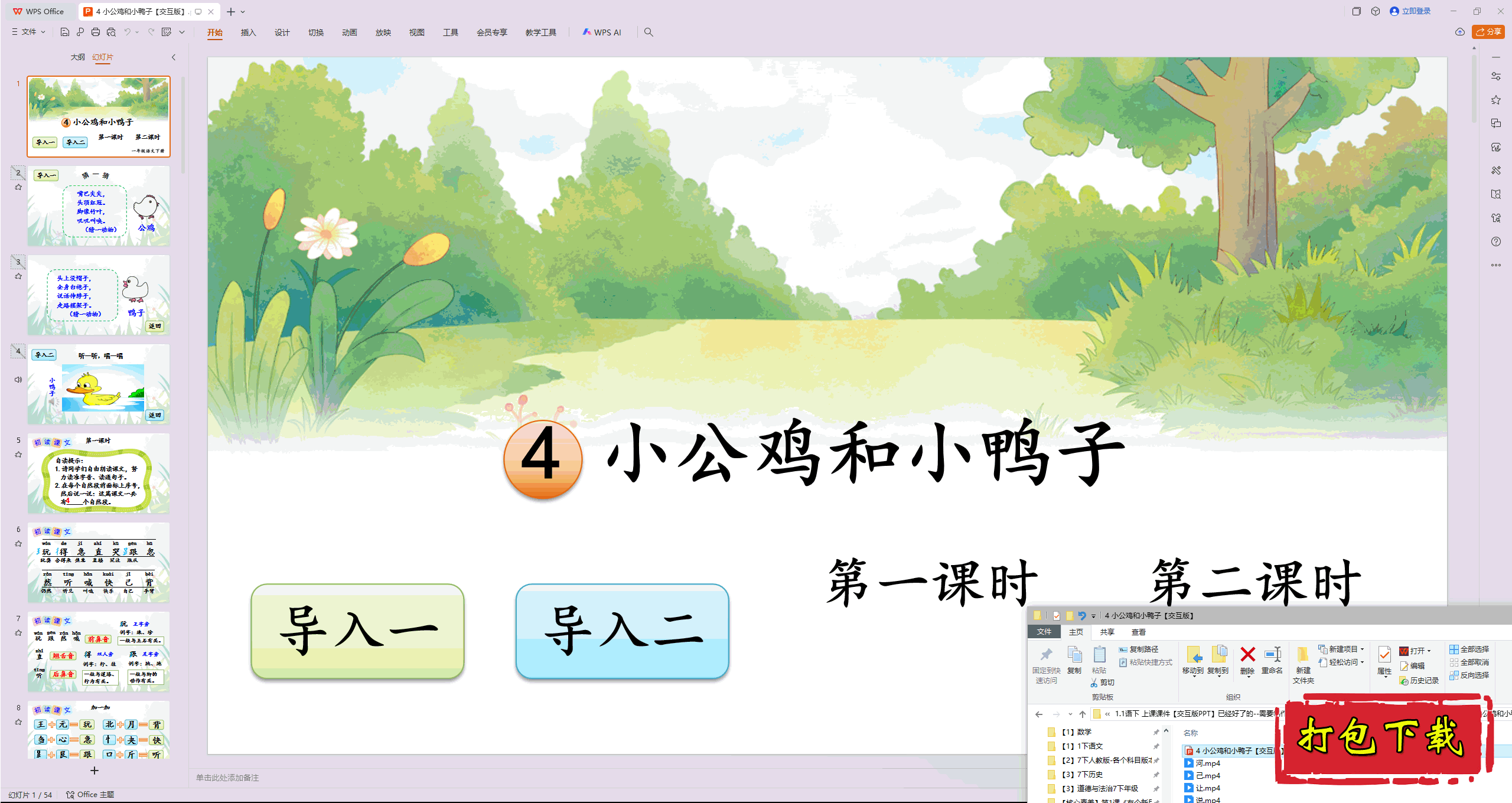
Task: Open the slide transition icon in sidebar
Action: click(1495, 123)
